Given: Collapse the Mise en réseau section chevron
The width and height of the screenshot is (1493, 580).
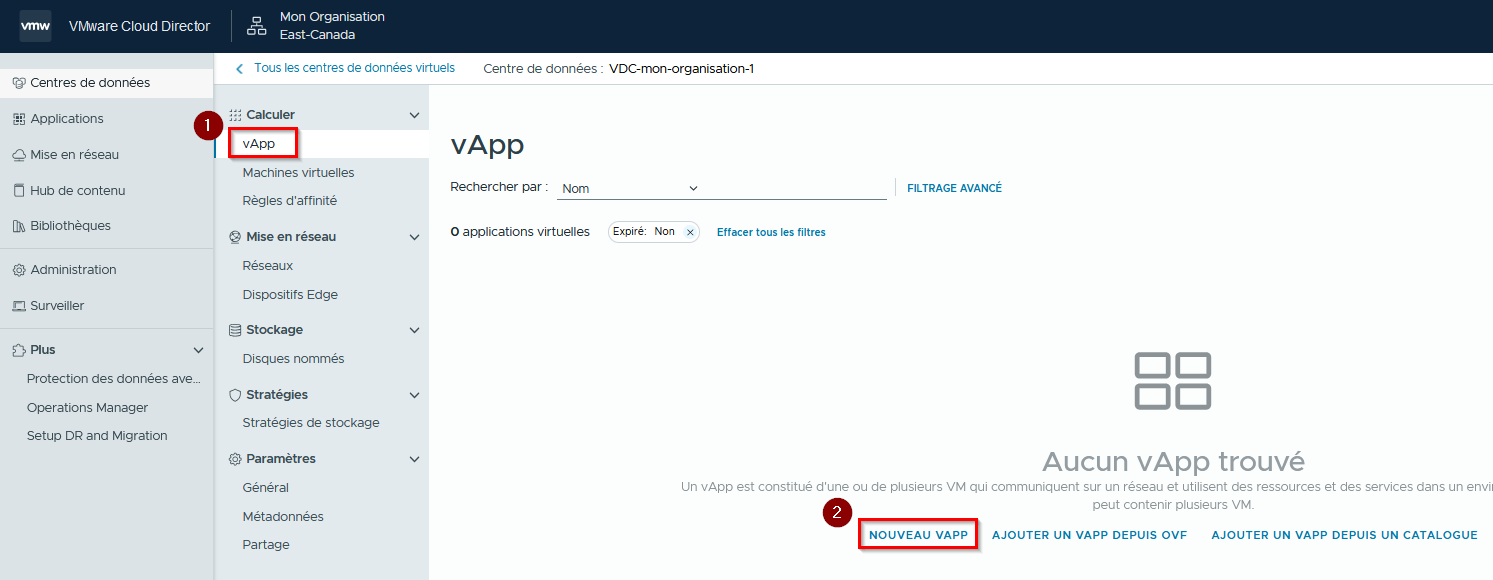Looking at the screenshot, I should click(415, 237).
